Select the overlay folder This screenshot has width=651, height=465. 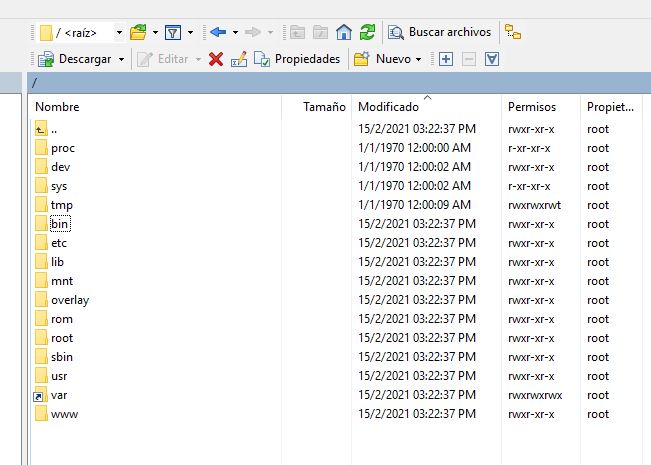click(x=70, y=300)
